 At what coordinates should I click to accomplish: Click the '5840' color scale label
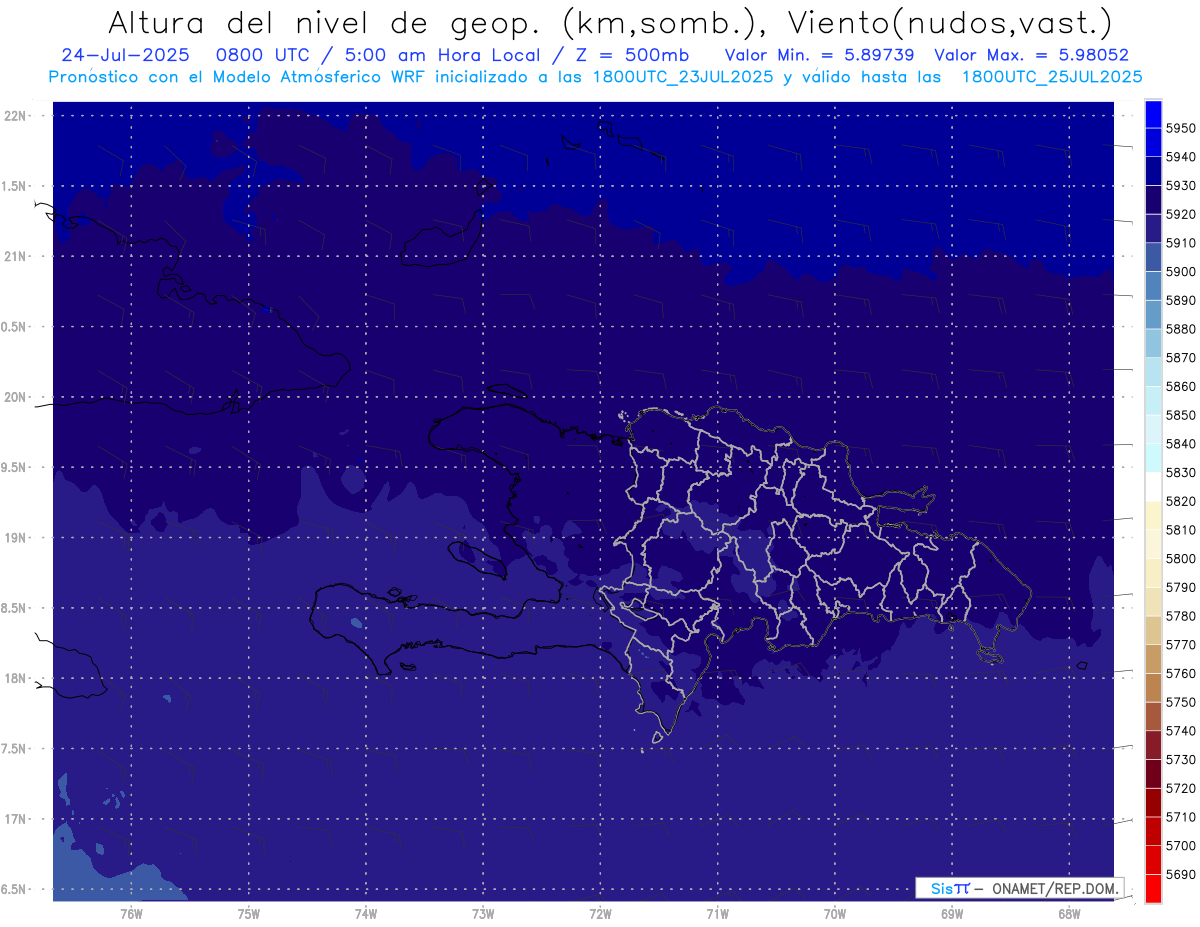click(1181, 444)
